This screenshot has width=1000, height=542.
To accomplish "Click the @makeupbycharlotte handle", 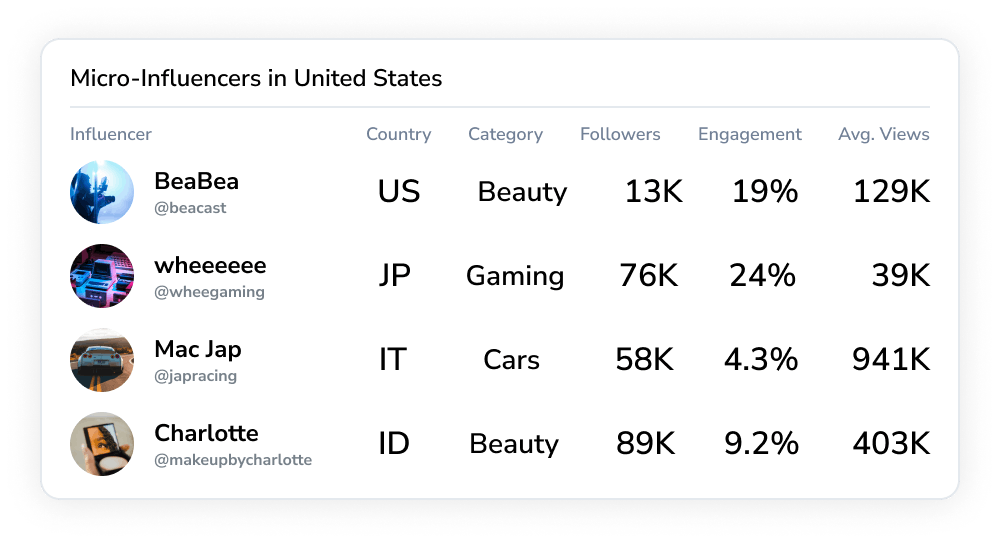I will point(233,460).
